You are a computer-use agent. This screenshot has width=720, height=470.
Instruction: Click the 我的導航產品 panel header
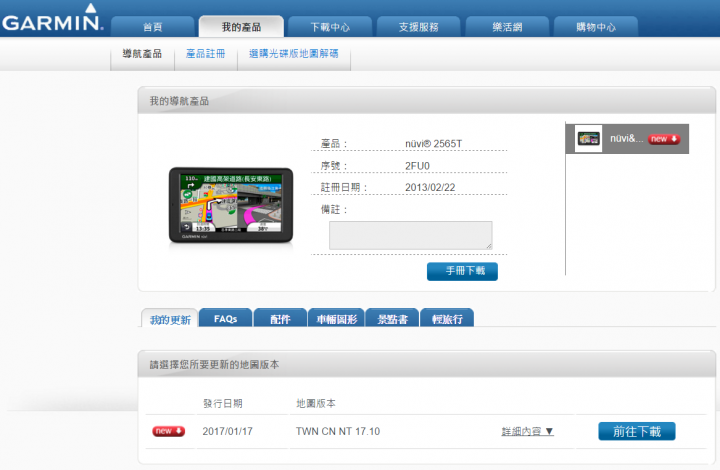[x=427, y=101]
